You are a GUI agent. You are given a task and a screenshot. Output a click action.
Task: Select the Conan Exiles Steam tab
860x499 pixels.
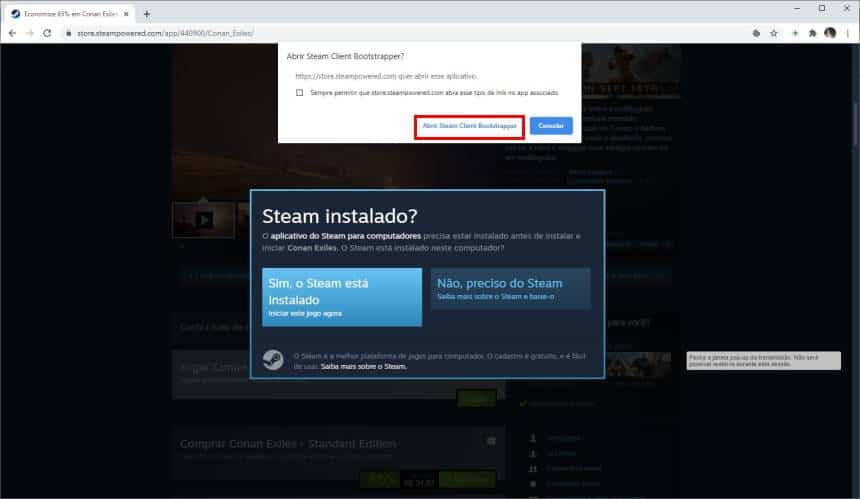point(69,14)
